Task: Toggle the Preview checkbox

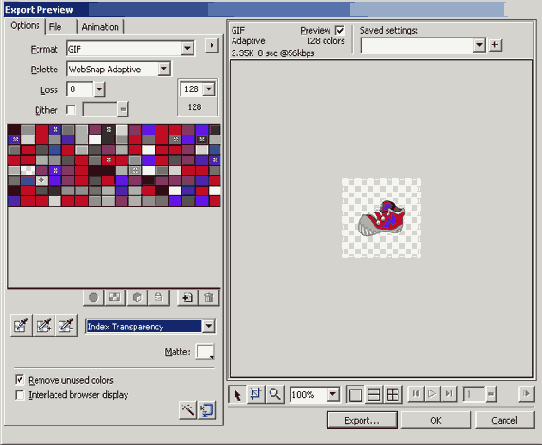Action: (340, 31)
